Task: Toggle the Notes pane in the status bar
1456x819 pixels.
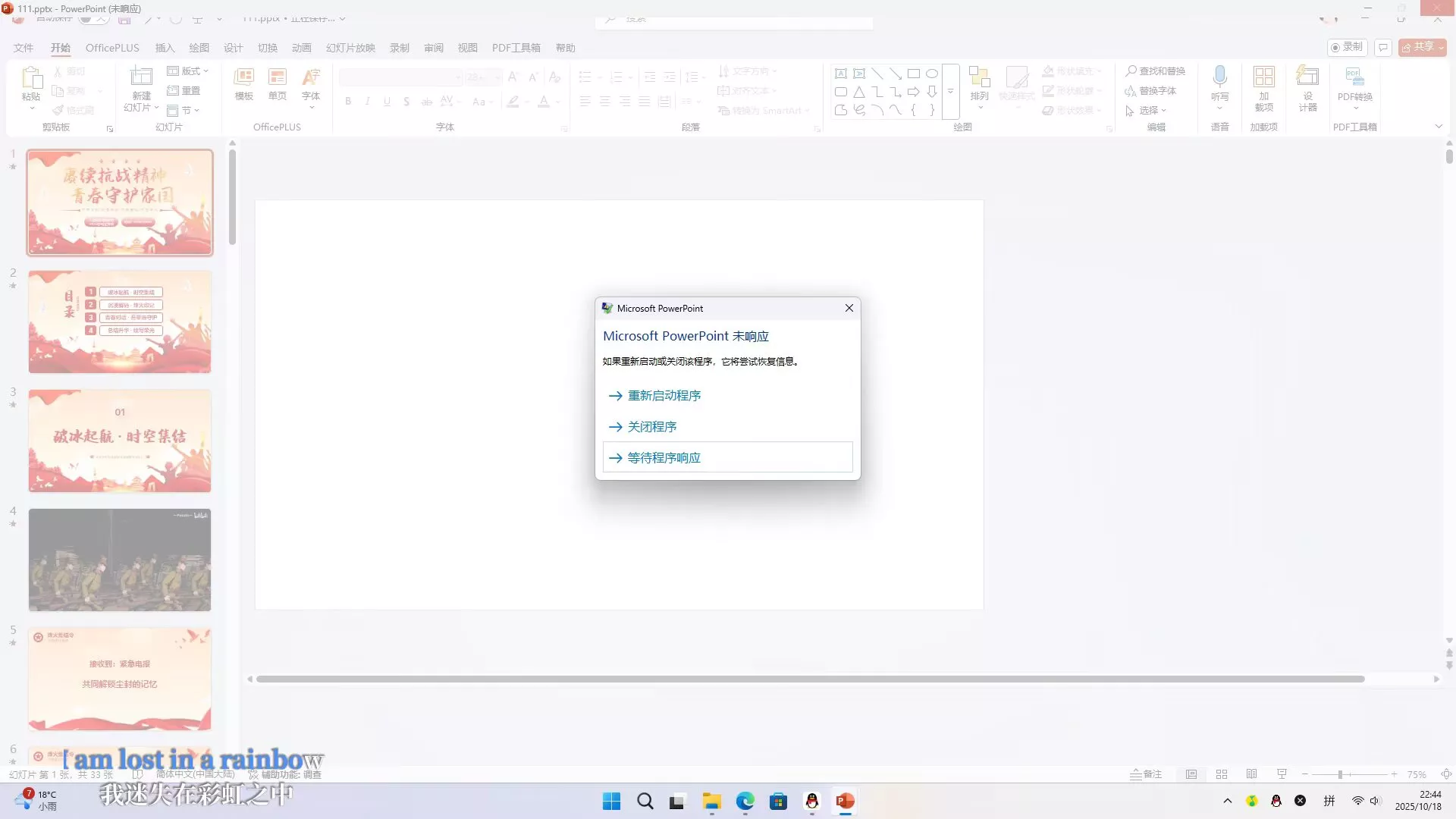Action: pos(1146,774)
